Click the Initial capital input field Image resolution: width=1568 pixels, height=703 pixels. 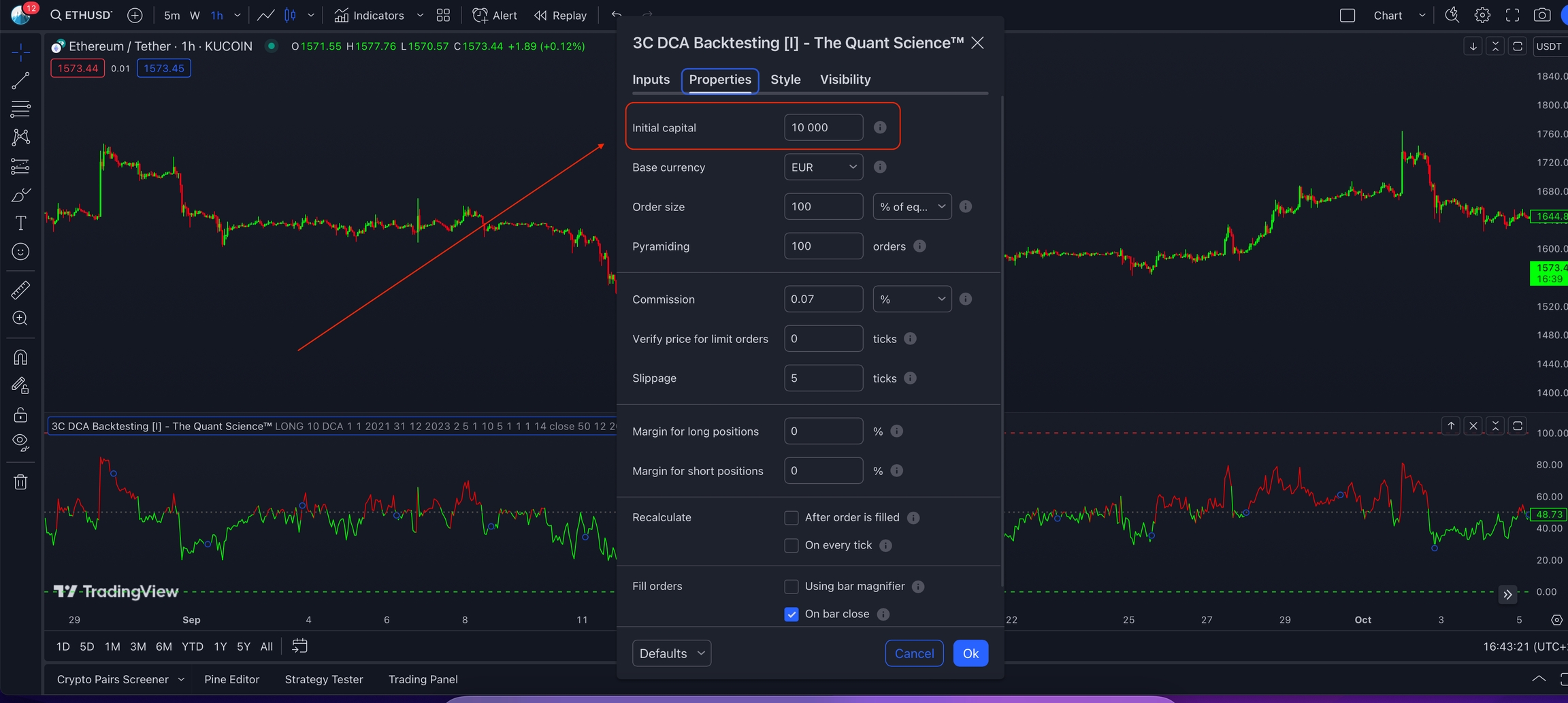click(823, 128)
